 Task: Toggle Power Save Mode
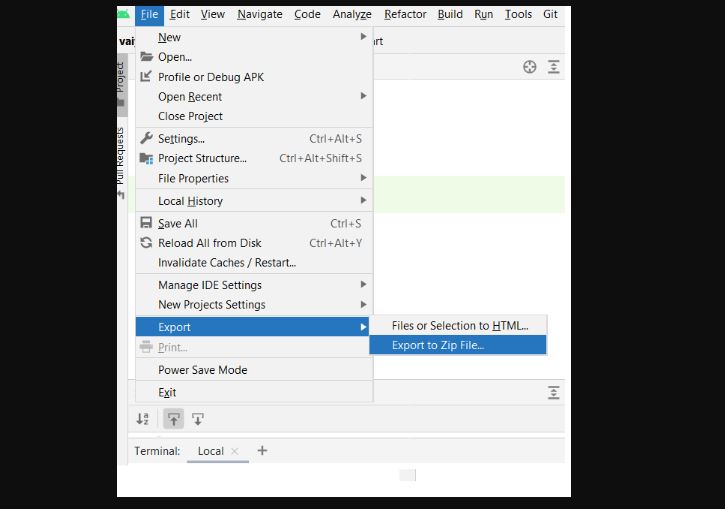[x=254, y=369]
